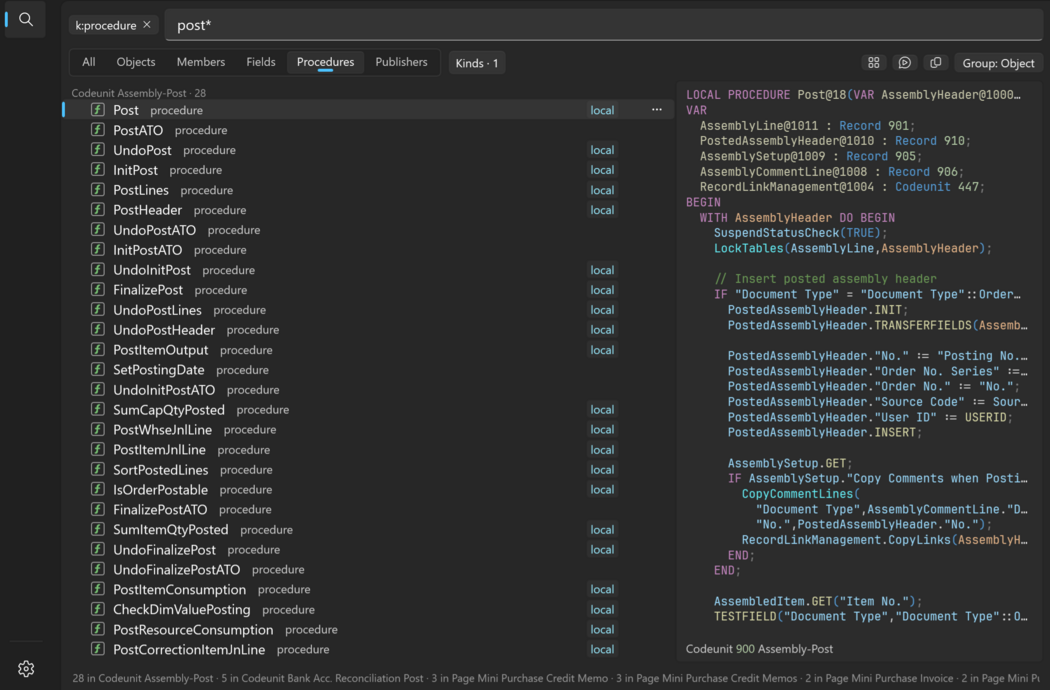Select the PostCorrectionItemJnlLine procedure row
Screen dimensions: 1050x690
pyautogui.click(x=368, y=649)
